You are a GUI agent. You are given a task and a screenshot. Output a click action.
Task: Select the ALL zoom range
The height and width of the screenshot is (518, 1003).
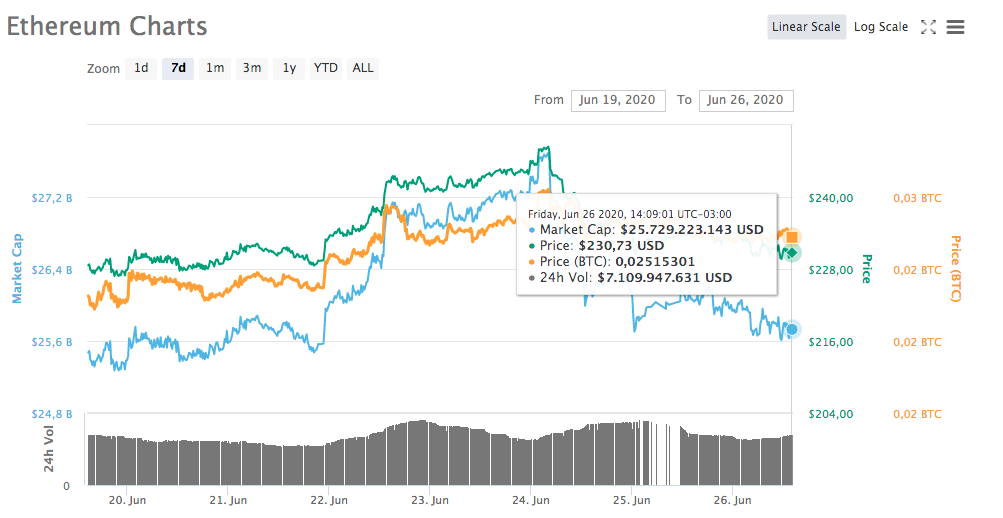(x=363, y=68)
